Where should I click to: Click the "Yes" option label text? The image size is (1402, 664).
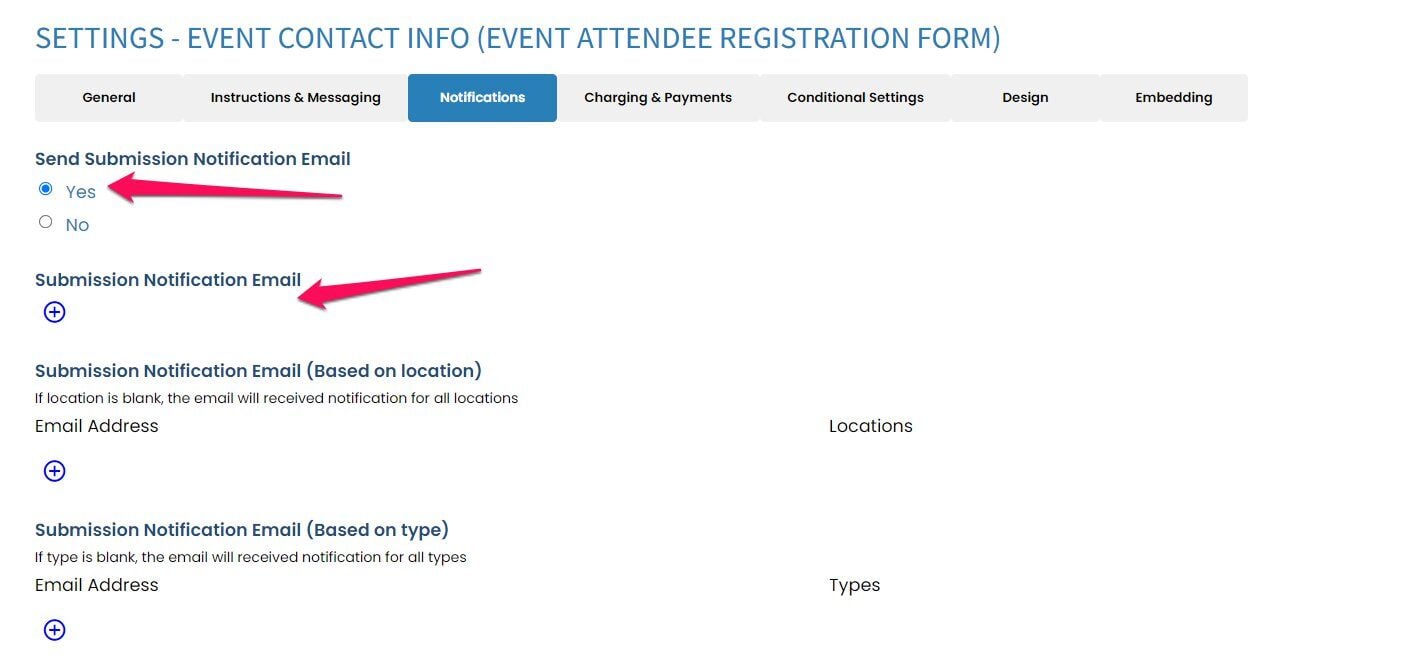point(80,192)
